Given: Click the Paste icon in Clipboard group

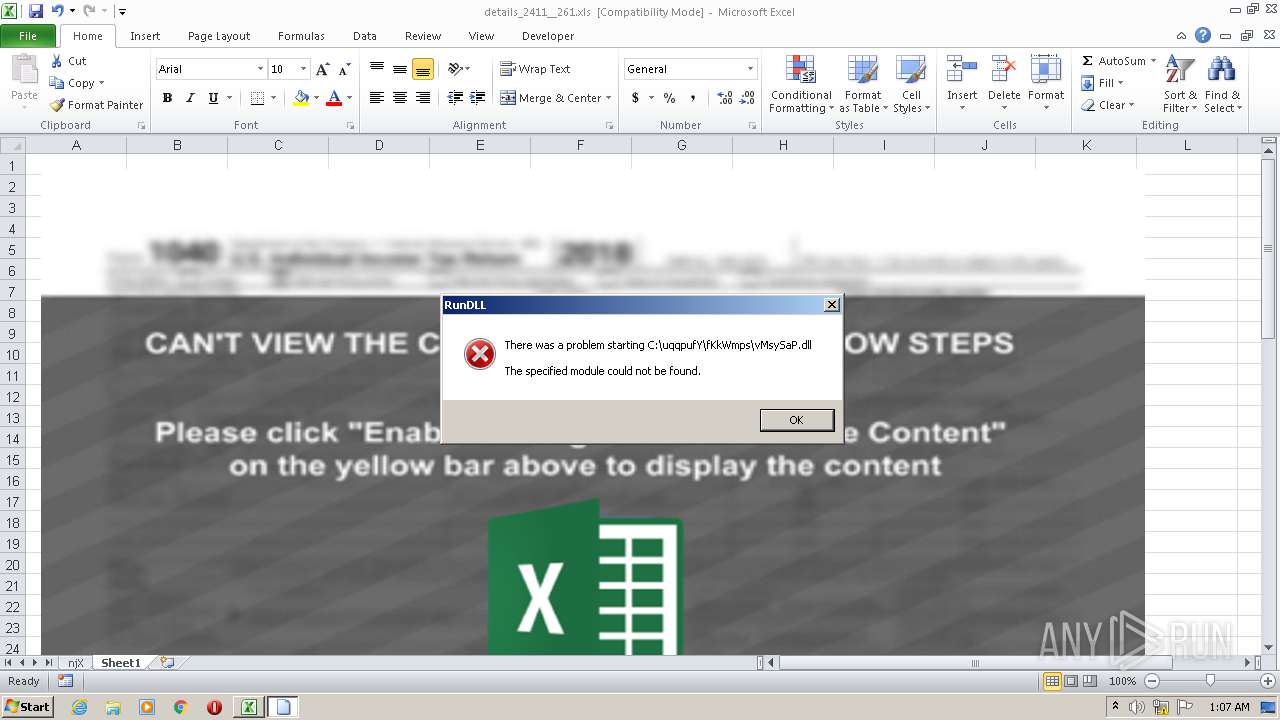Looking at the screenshot, I should (24, 71).
